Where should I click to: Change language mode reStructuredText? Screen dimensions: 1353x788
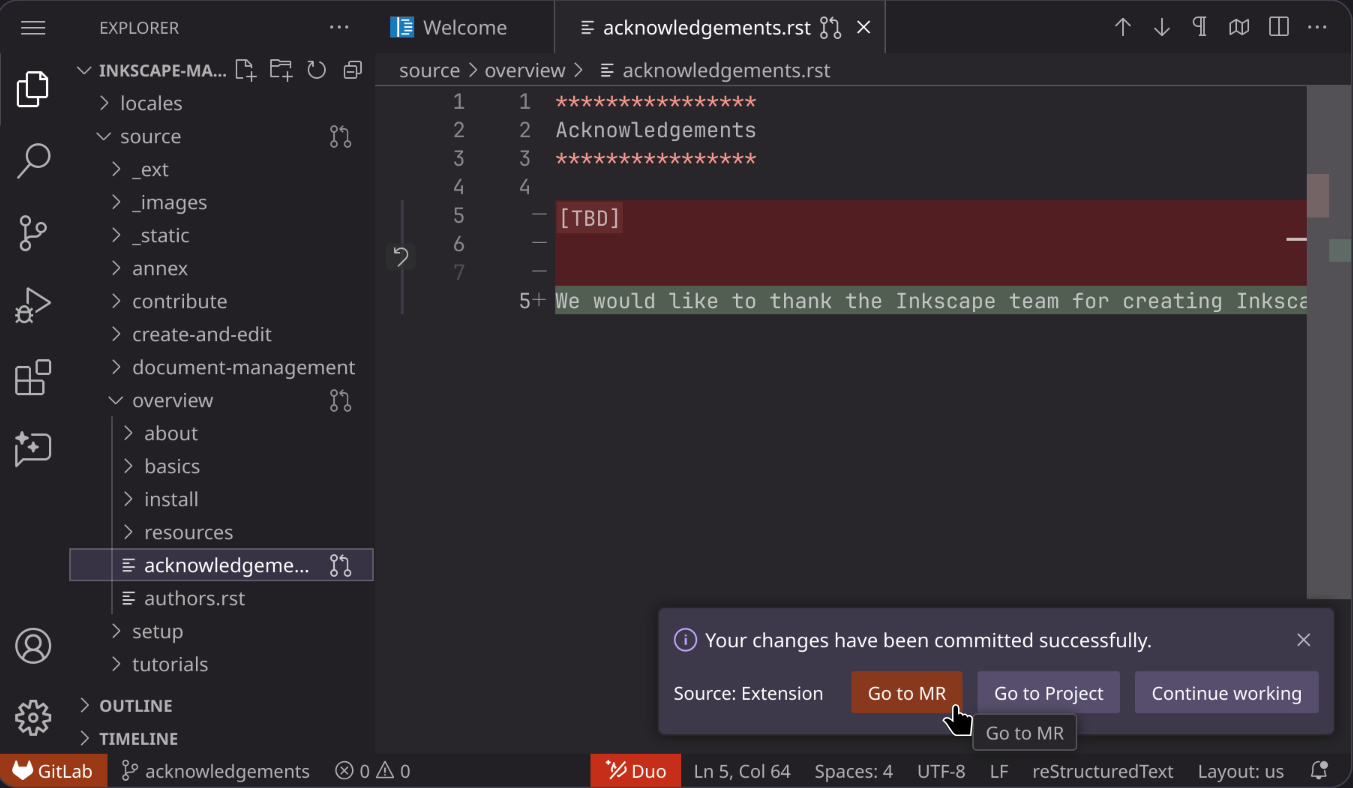coord(1102,771)
